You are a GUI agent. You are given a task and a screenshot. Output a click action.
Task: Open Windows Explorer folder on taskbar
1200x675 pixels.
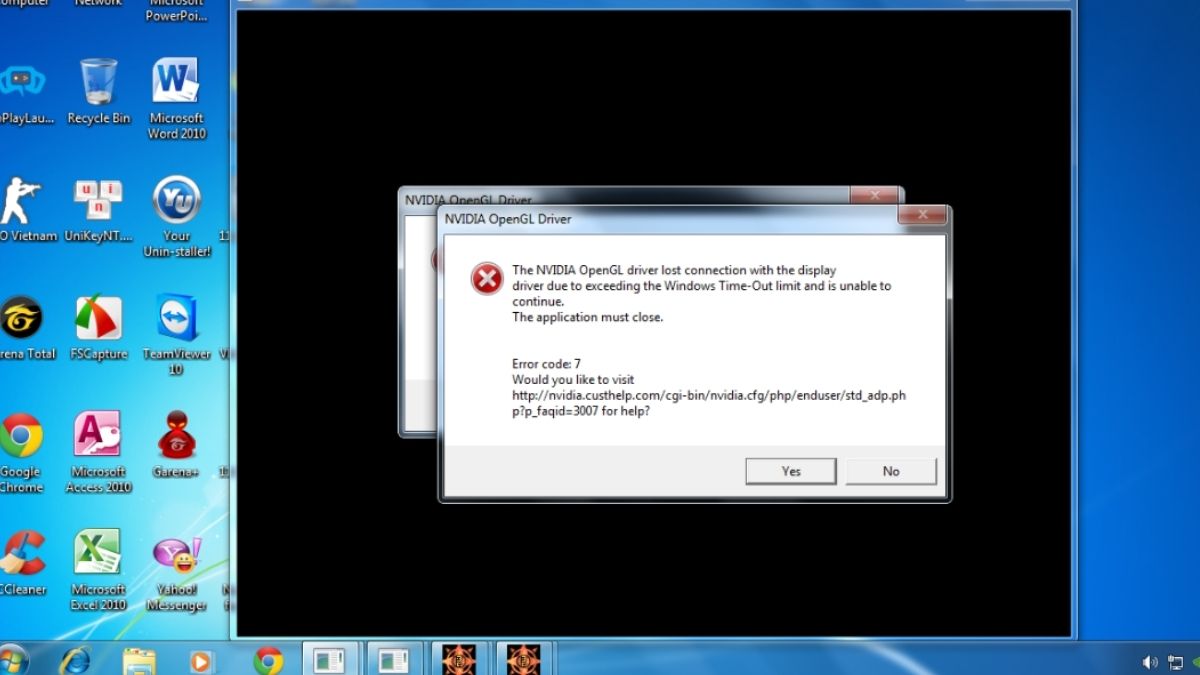point(139,659)
